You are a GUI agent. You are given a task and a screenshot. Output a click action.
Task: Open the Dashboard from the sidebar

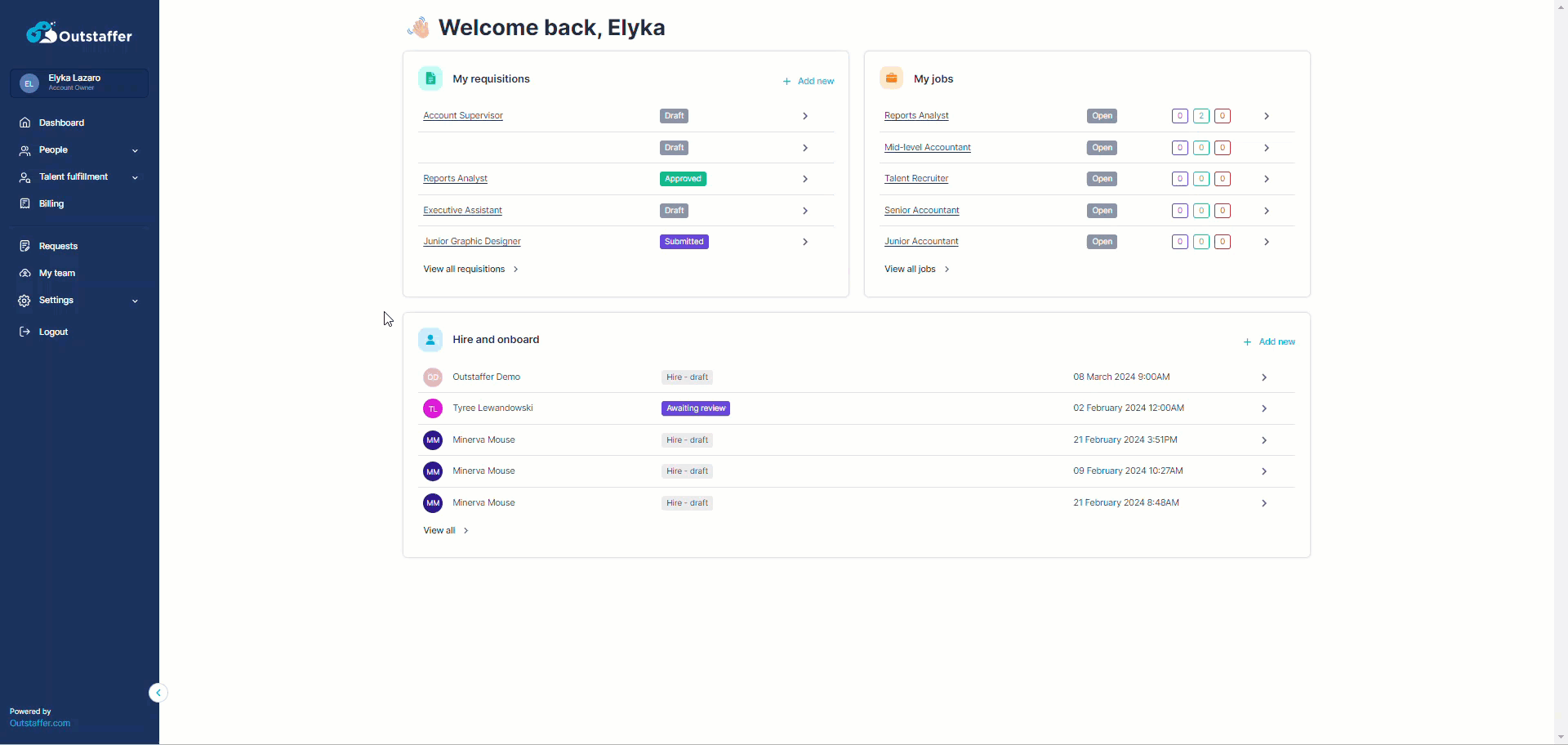[25, 123]
